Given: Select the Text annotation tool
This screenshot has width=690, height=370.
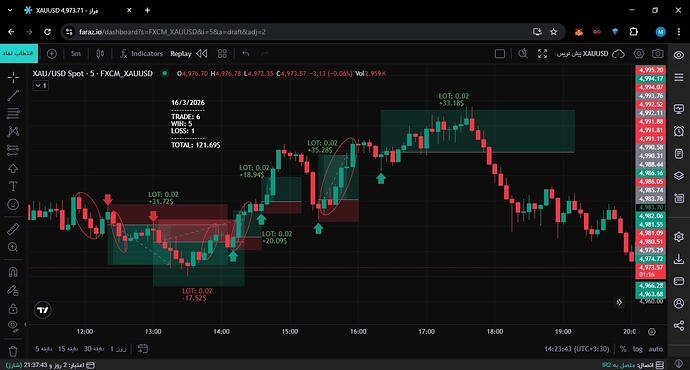Looking at the screenshot, I should [13, 186].
